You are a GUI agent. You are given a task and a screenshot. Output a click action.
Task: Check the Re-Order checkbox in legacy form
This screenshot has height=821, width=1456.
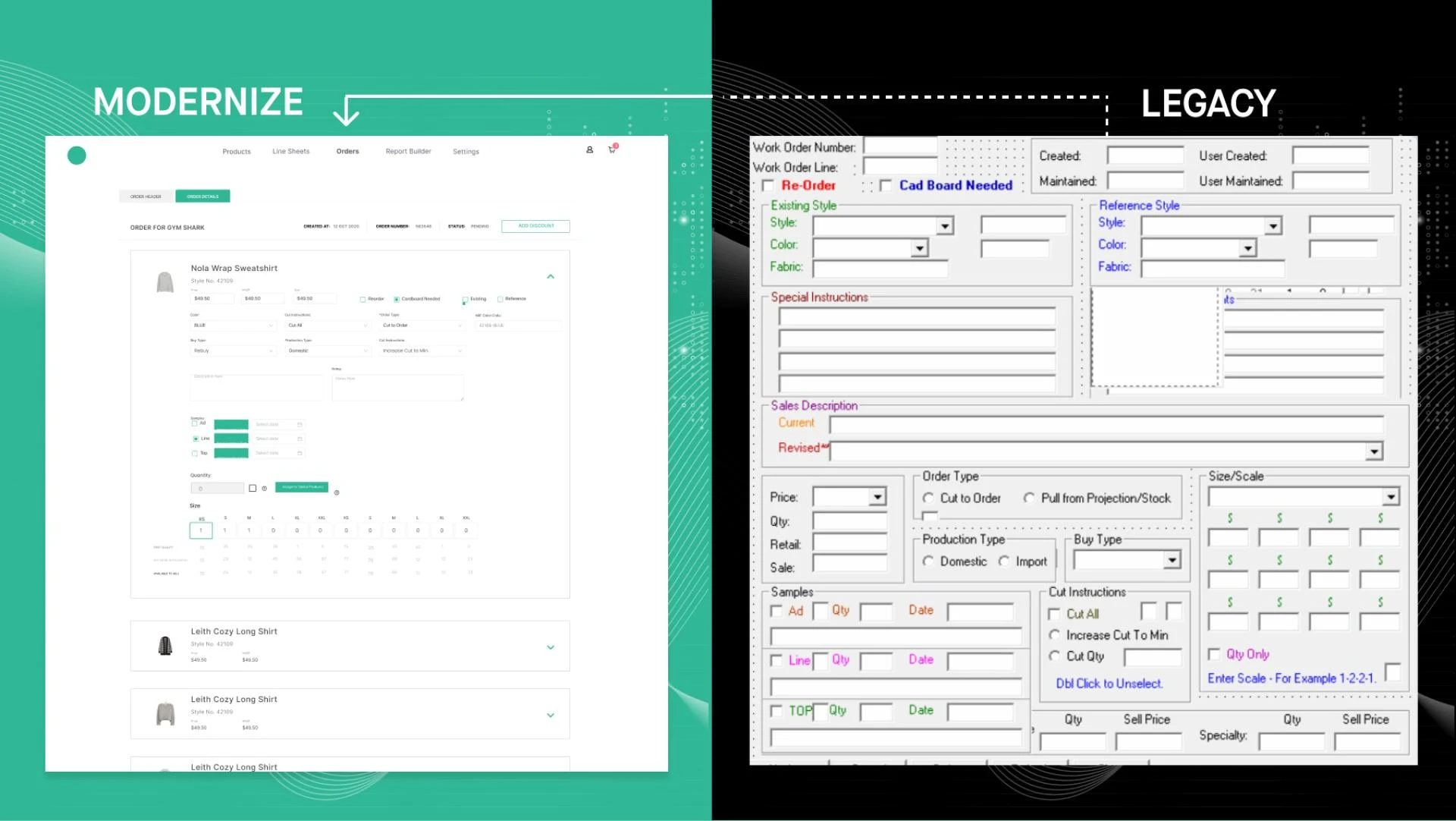tap(768, 186)
